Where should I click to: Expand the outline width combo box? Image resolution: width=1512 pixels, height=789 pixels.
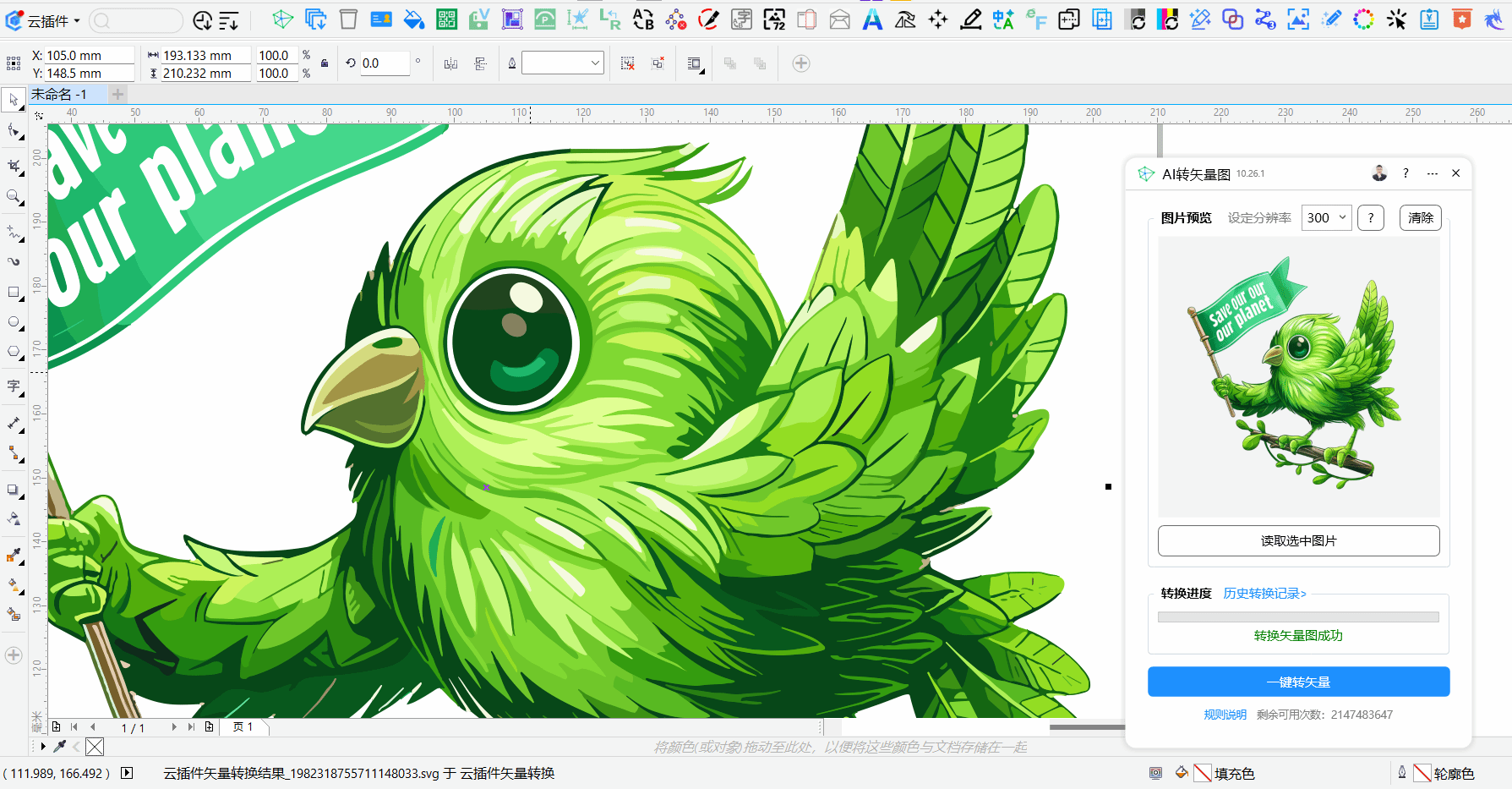point(595,63)
